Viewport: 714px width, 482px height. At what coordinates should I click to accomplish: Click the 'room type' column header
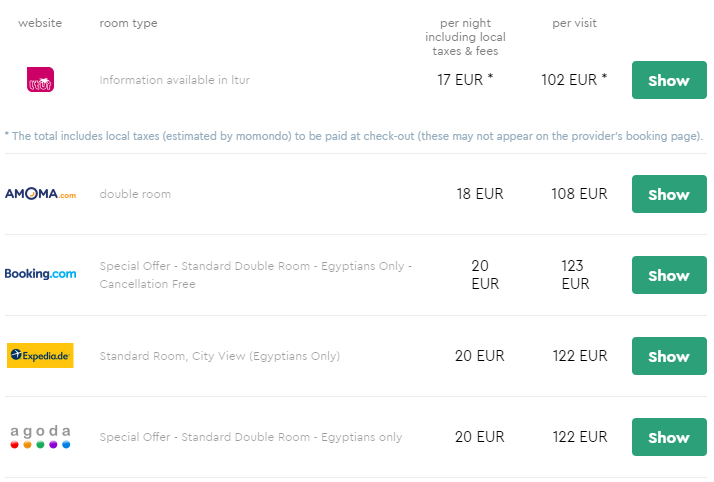pos(128,23)
